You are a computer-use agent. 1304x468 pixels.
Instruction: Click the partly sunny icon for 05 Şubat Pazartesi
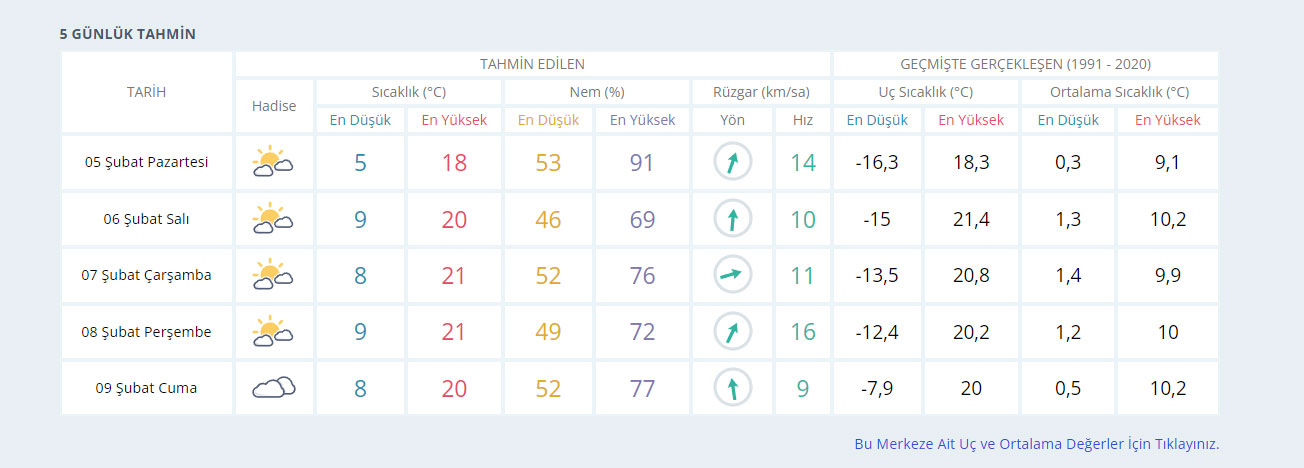(x=273, y=162)
